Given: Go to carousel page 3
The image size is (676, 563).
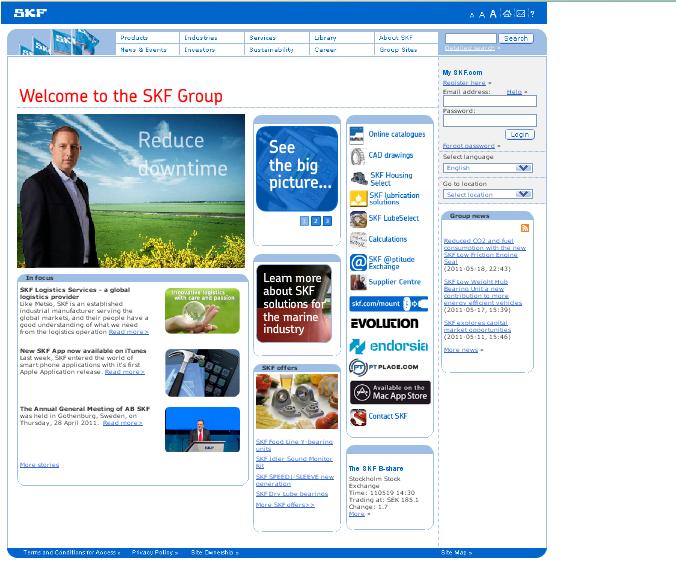Looking at the screenshot, I should coord(327,221).
